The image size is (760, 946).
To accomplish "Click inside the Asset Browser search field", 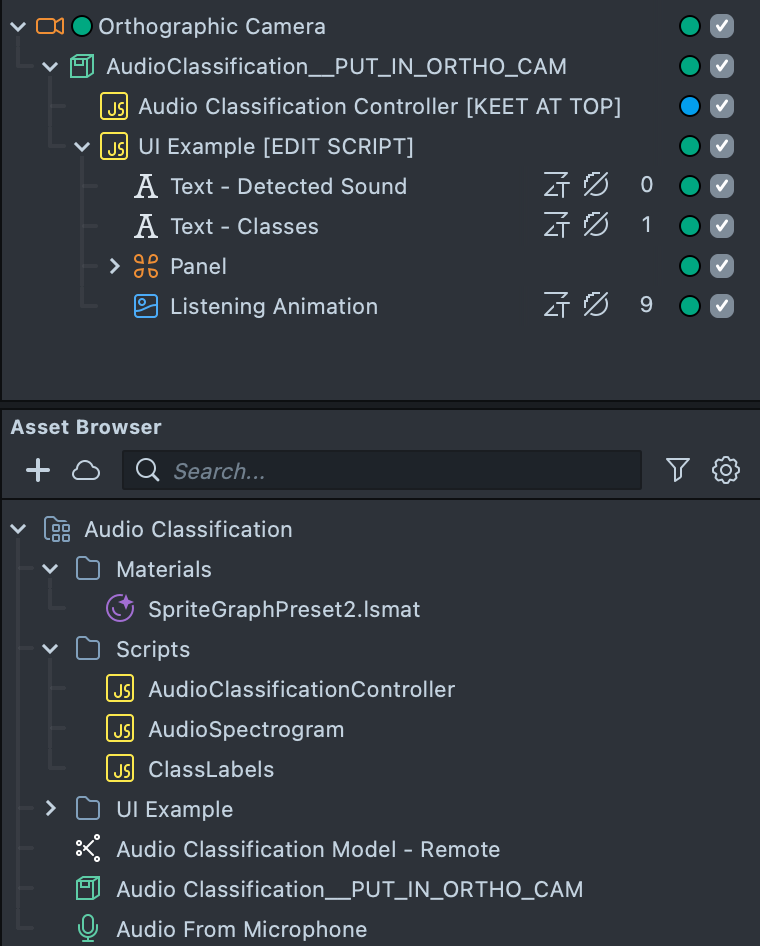I will click(x=380, y=470).
